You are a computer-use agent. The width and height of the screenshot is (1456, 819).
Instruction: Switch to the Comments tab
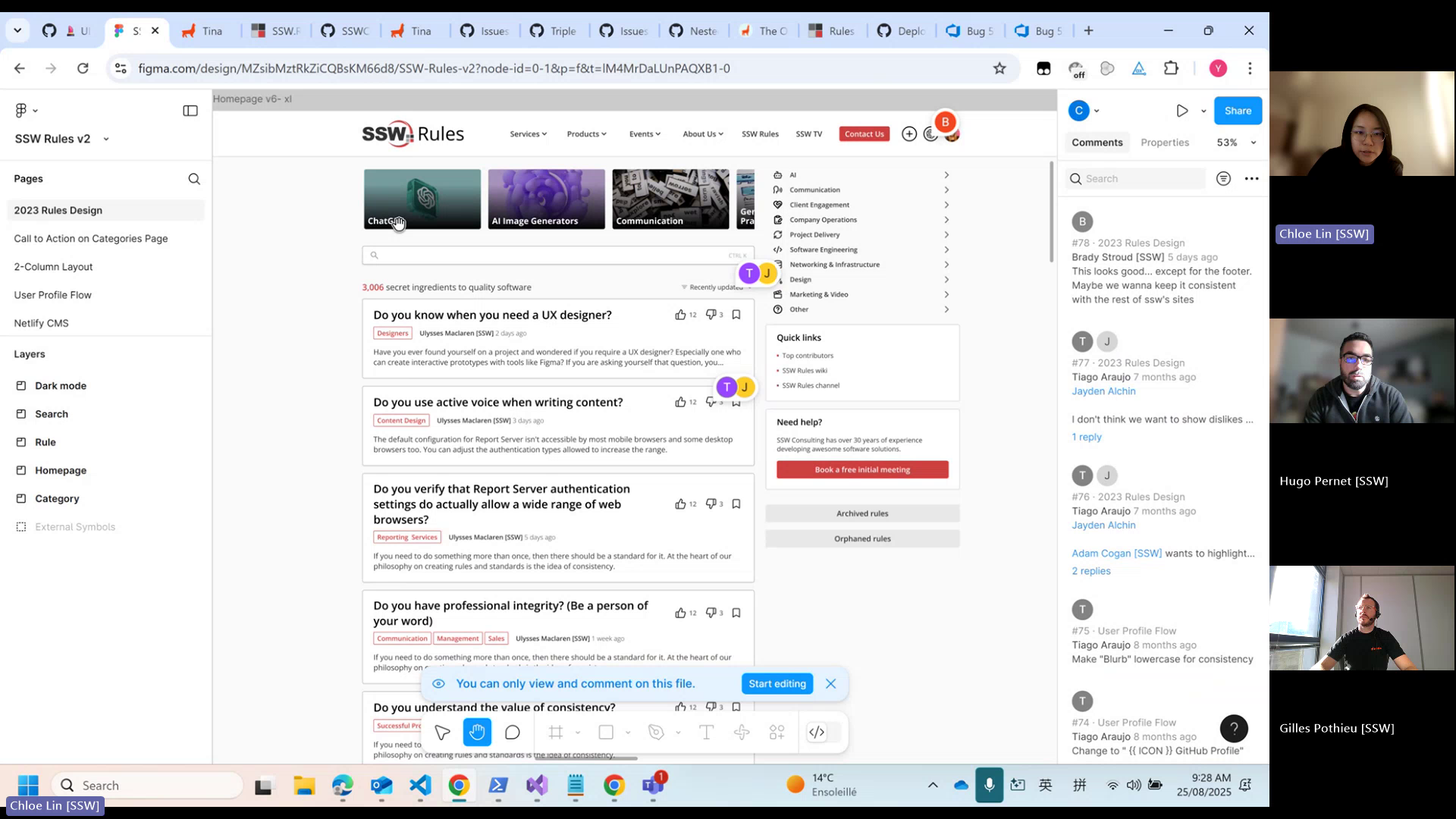(1097, 143)
